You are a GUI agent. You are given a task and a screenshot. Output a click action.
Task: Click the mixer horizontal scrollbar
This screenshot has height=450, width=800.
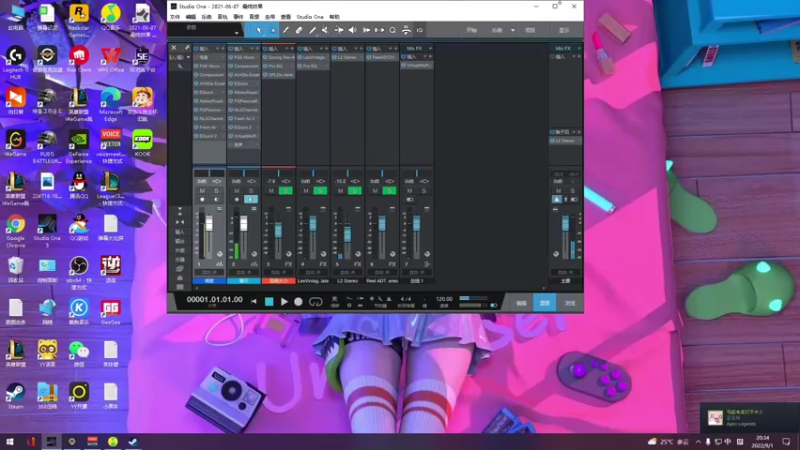370,288
